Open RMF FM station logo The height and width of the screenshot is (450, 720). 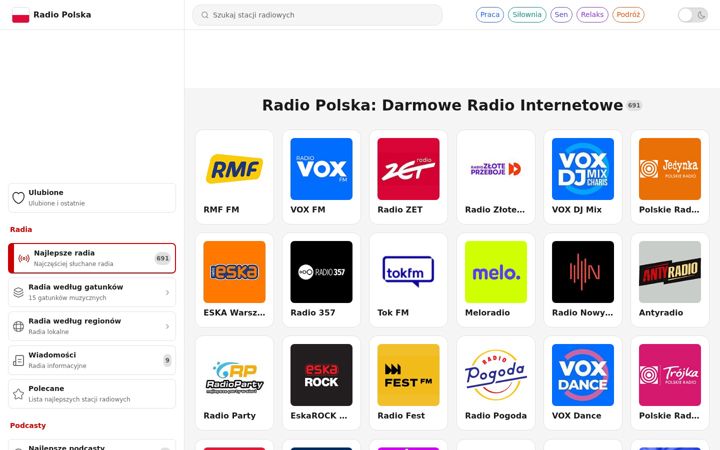coord(234,169)
